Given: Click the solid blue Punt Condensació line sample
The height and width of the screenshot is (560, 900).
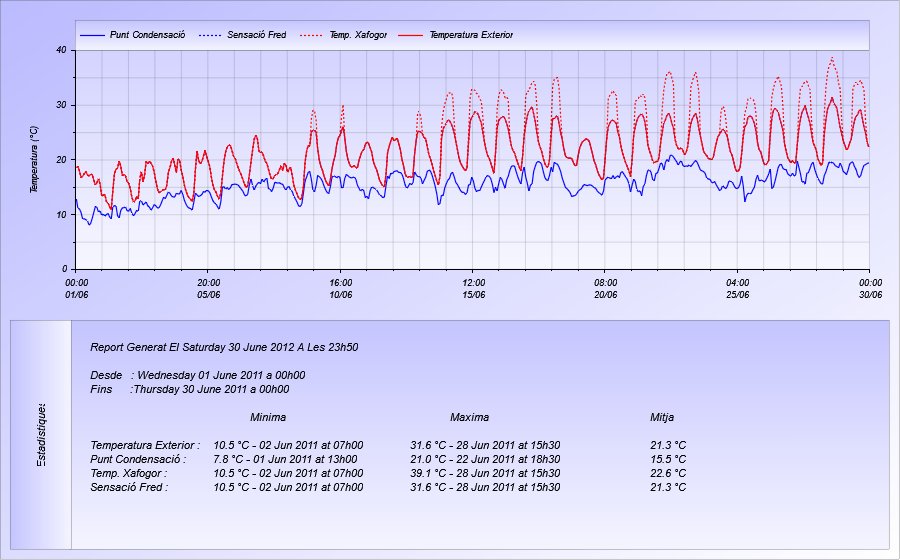Looking at the screenshot, I should [x=92, y=35].
